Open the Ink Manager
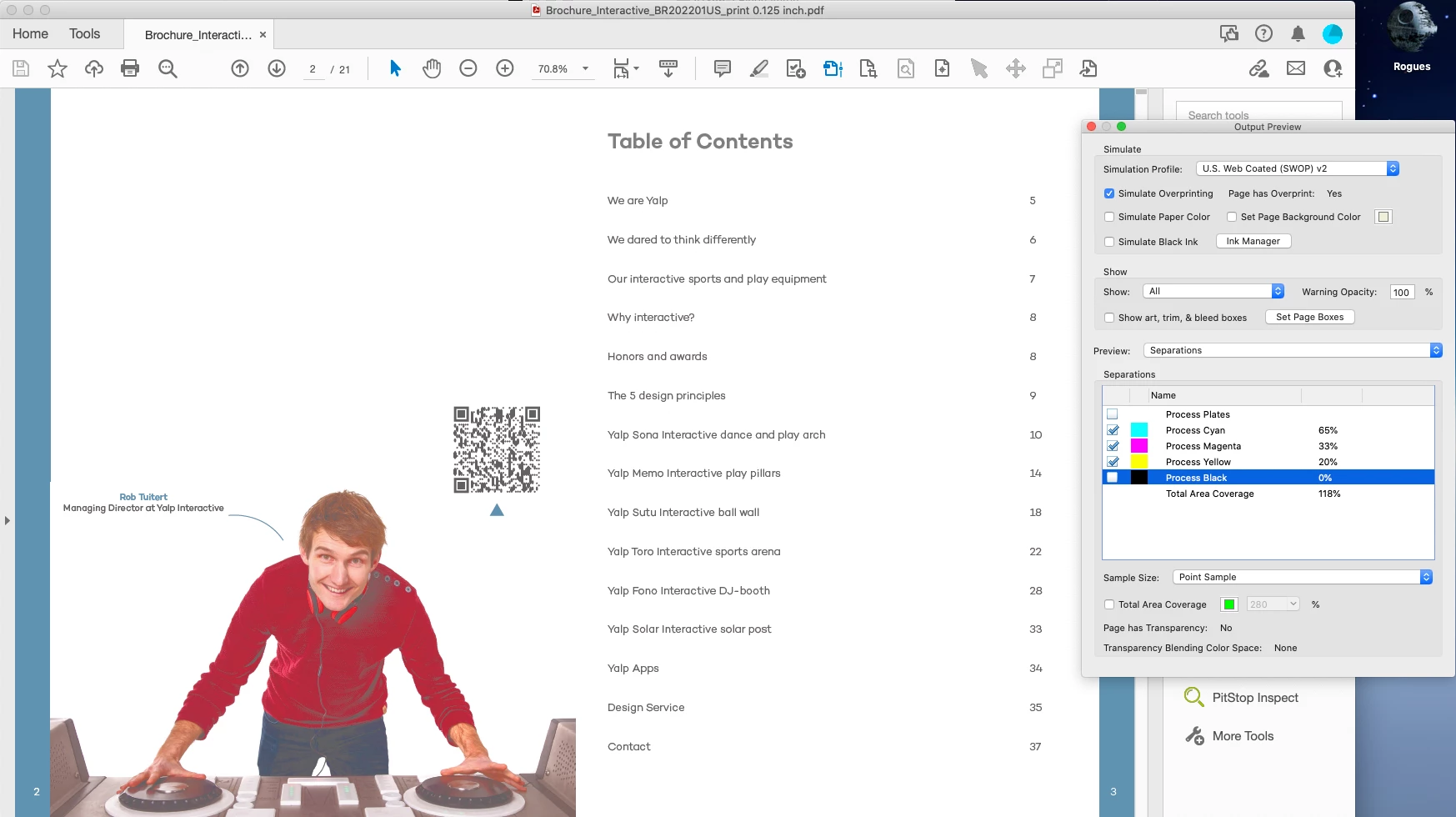The image size is (1456, 817). click(1253, 241)
